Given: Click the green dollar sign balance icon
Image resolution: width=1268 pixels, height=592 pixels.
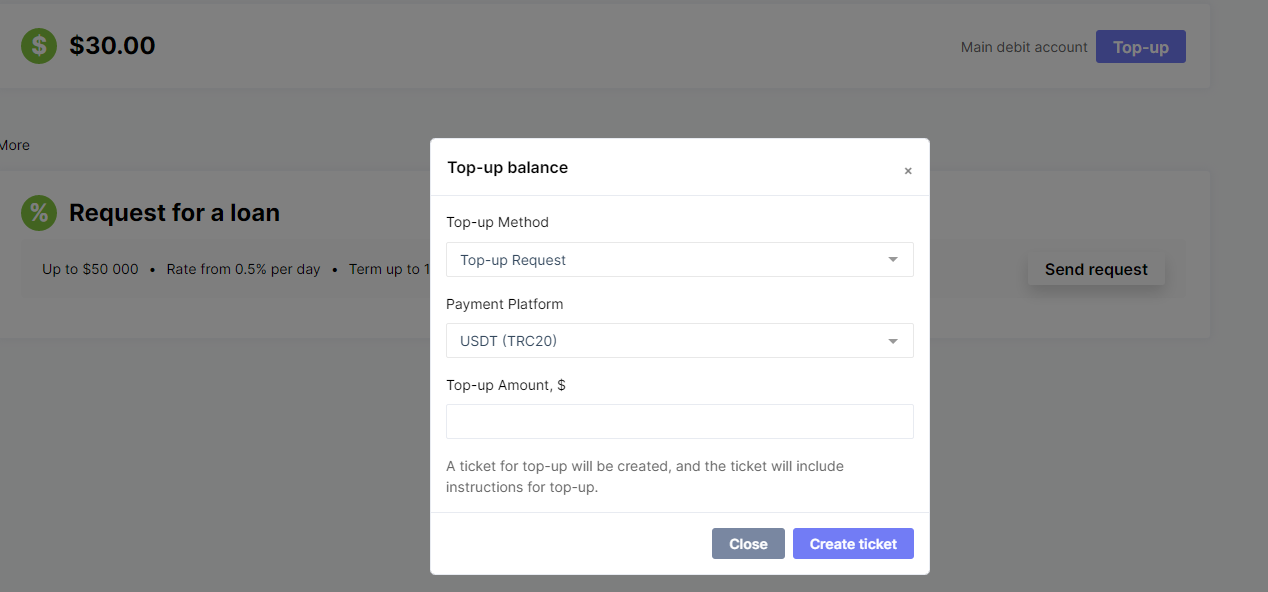Looking at the screenshot, I should (39, 46).
